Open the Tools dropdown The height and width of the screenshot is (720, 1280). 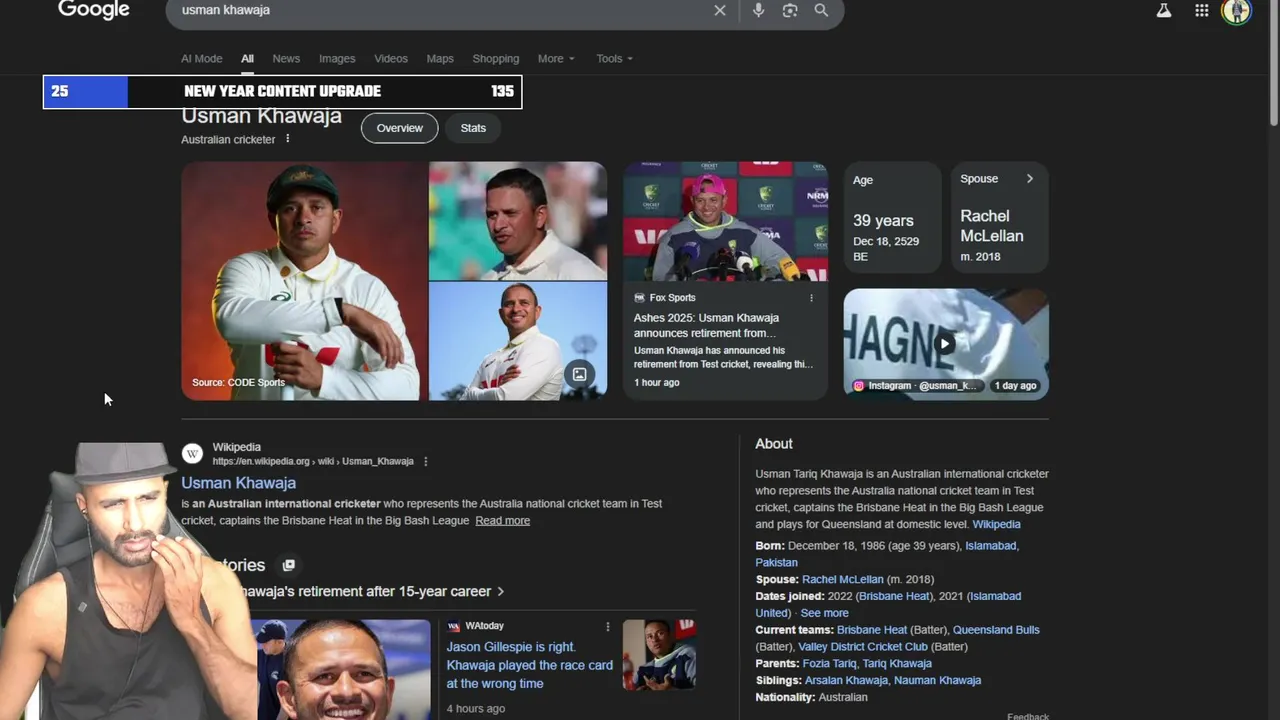coord(614,59)
